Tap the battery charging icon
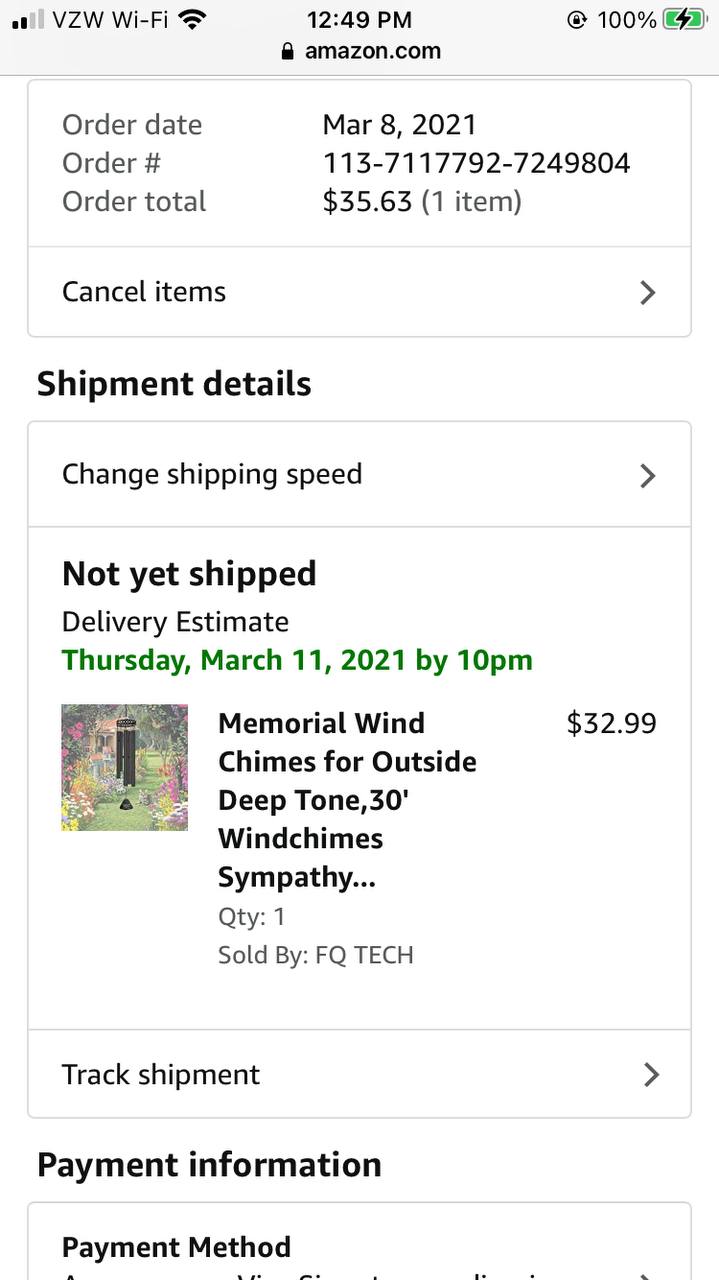This screenshot has height=1280, width=719. (x=684, y=20)
